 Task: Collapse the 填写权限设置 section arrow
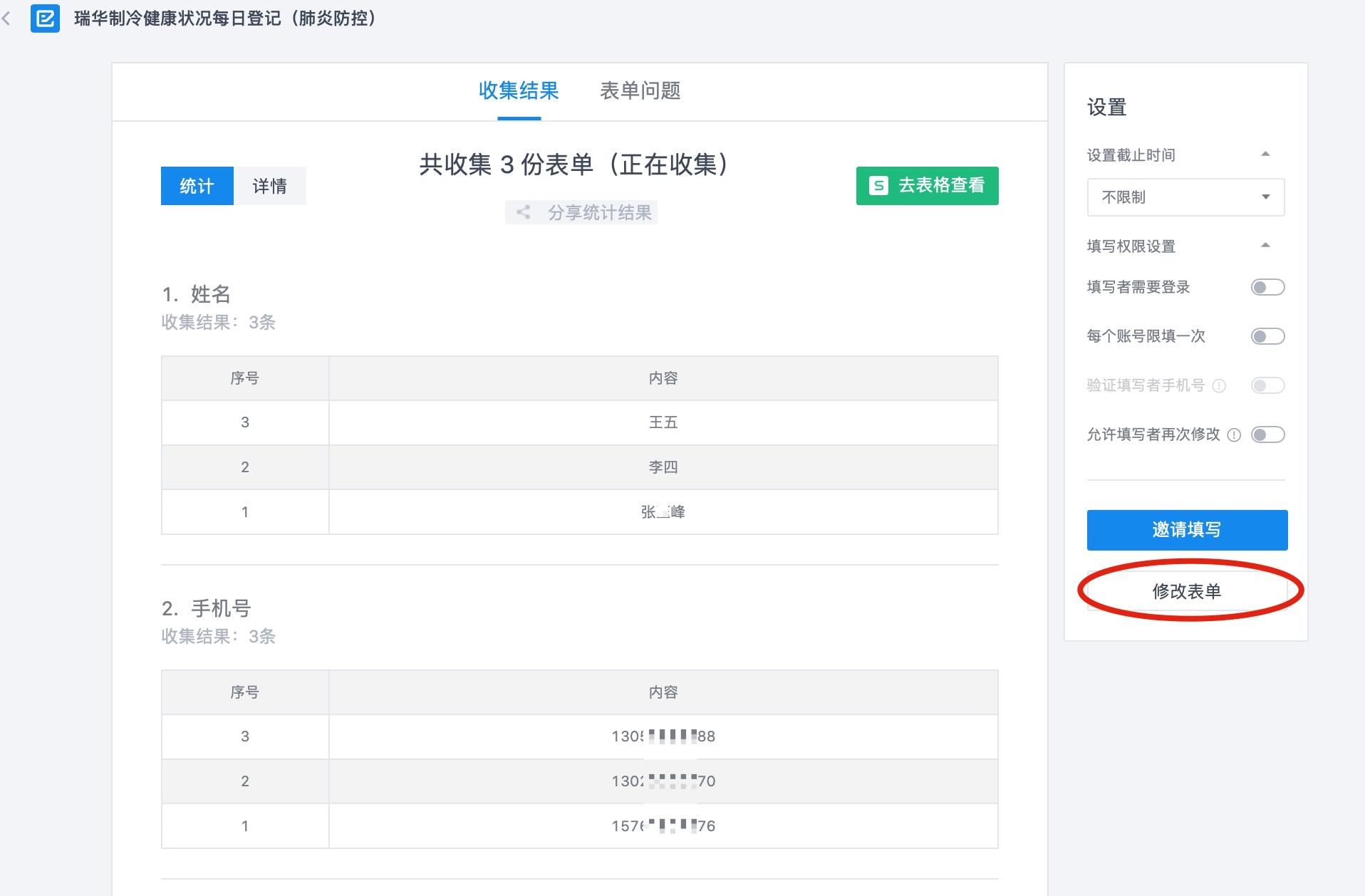1265,245
